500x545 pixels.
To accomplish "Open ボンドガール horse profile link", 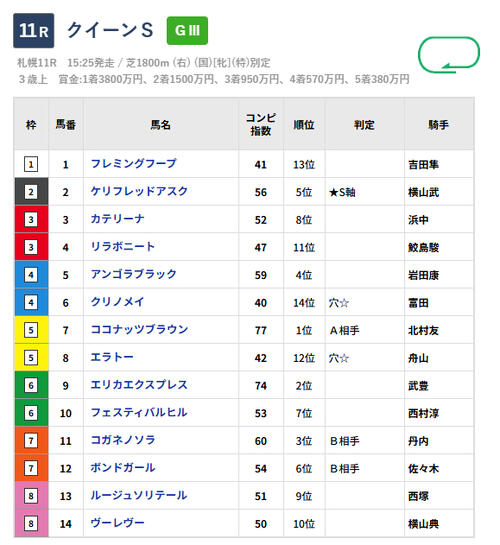I will [x=123, y=467].
